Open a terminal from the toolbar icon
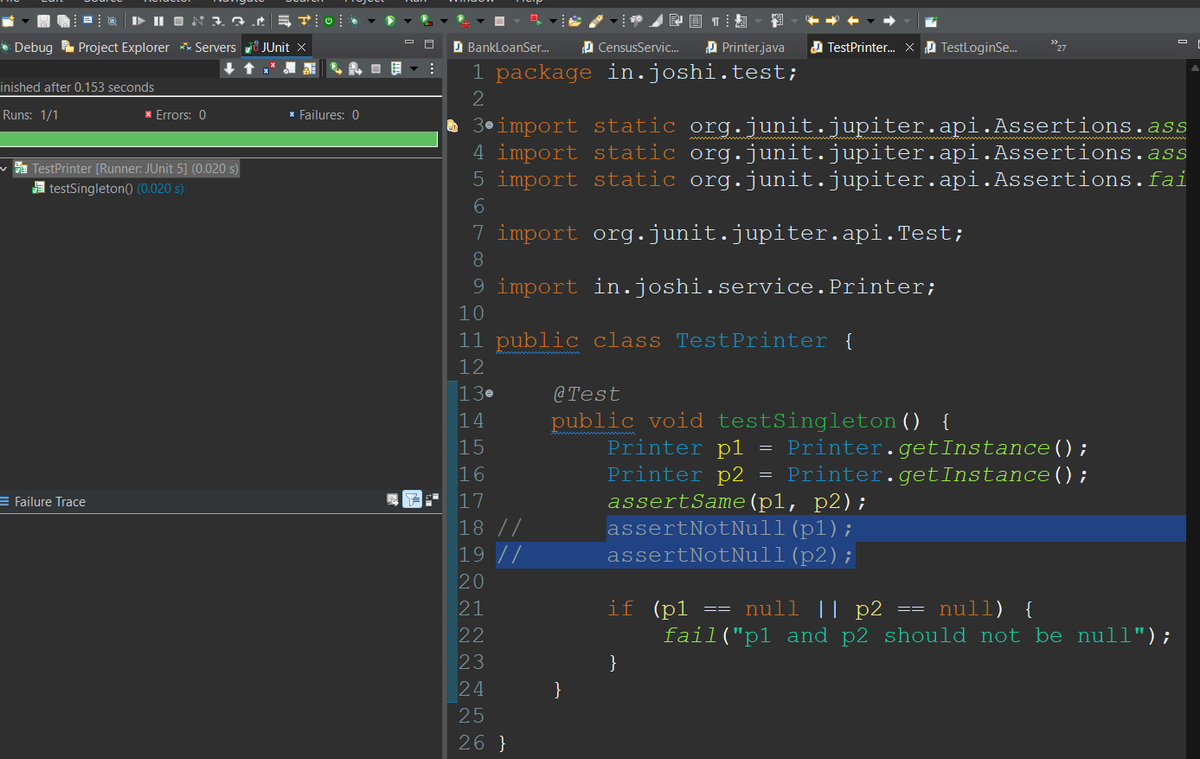This screenshot has width=1200, height=759. (x=88, y=20)
